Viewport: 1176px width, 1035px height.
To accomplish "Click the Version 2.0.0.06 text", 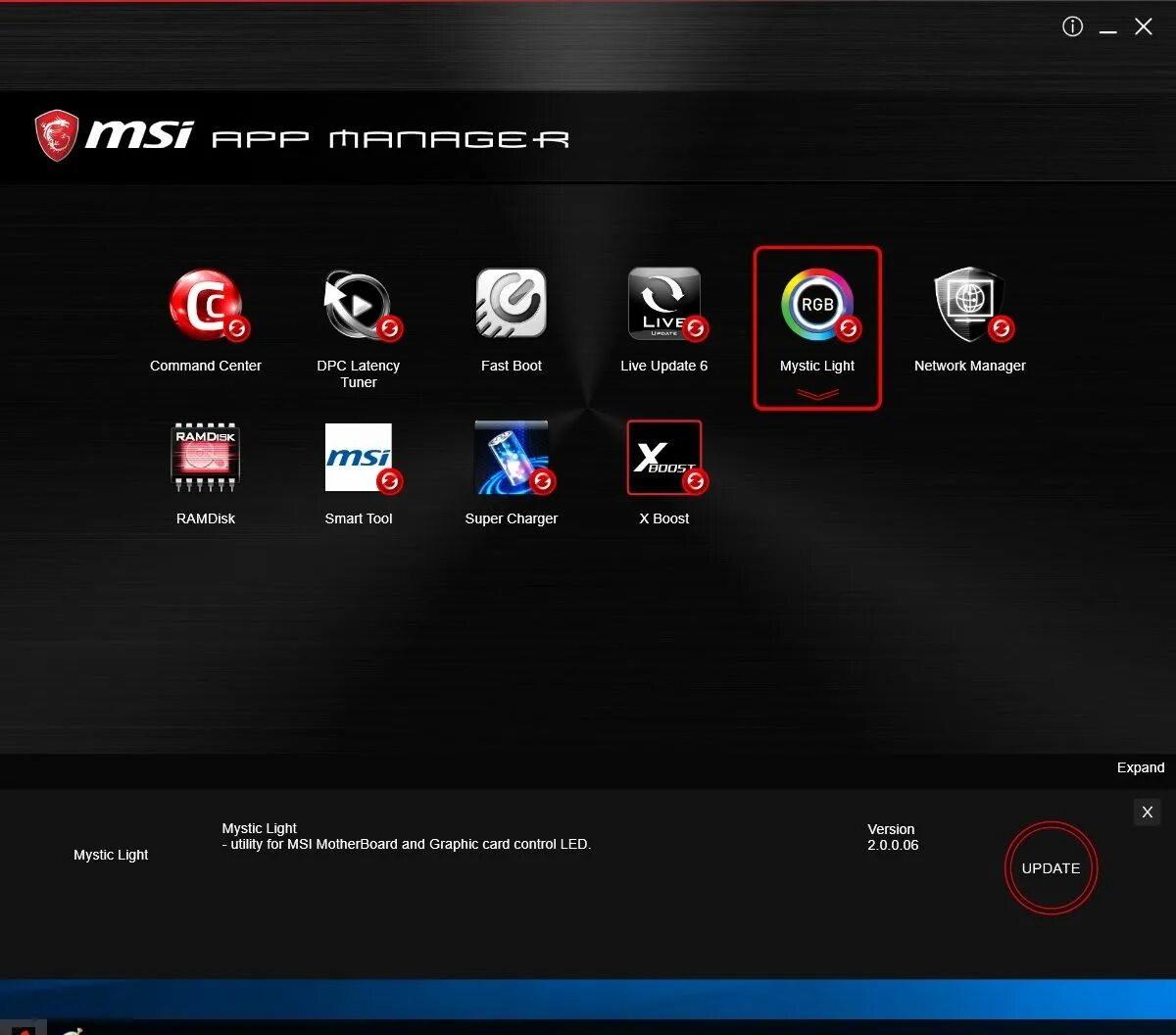I will coord(893,837).
